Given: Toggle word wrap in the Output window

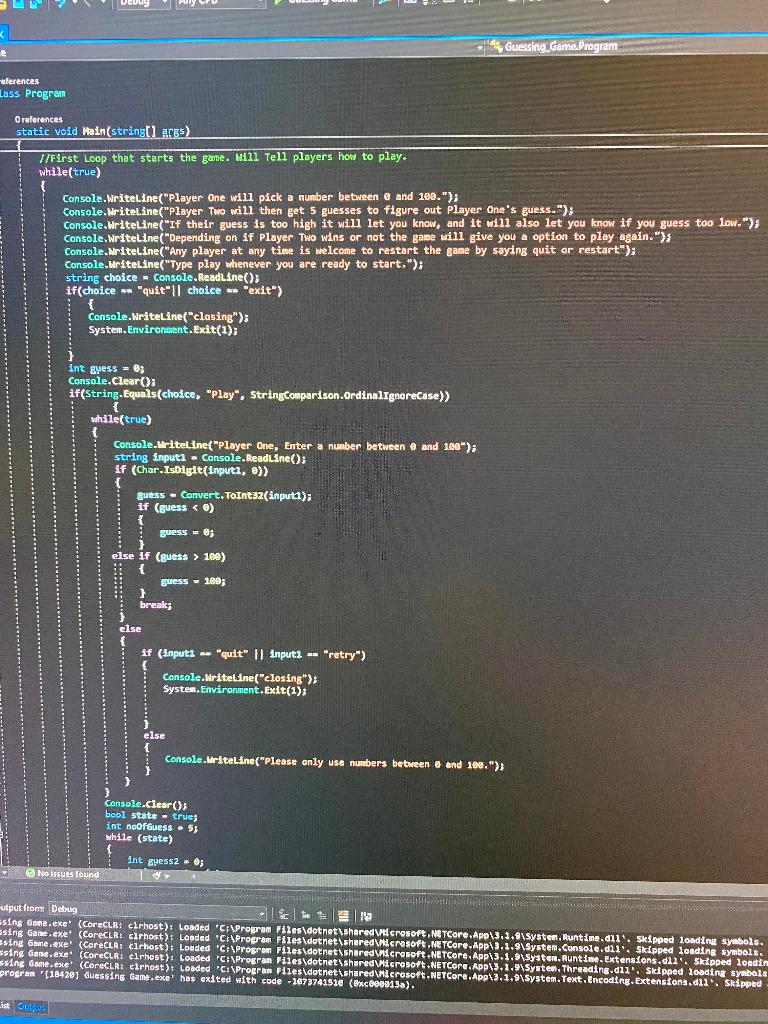Looking at the screenshot, I should point(365,916).
